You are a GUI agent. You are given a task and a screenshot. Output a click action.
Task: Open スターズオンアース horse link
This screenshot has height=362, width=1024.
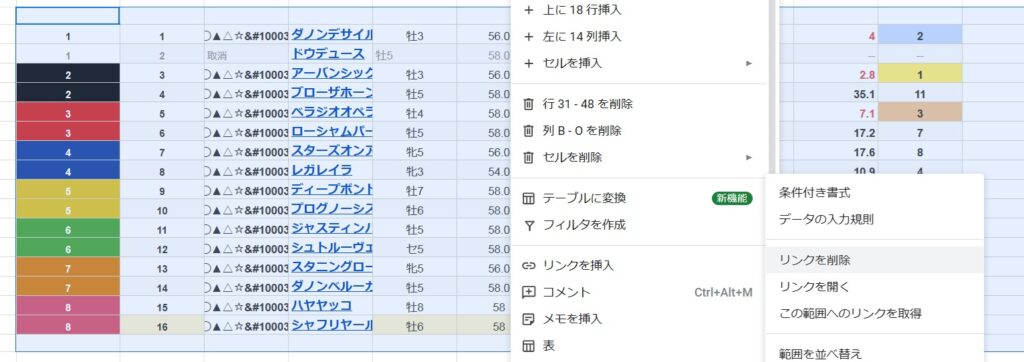[x=331, y=152]
